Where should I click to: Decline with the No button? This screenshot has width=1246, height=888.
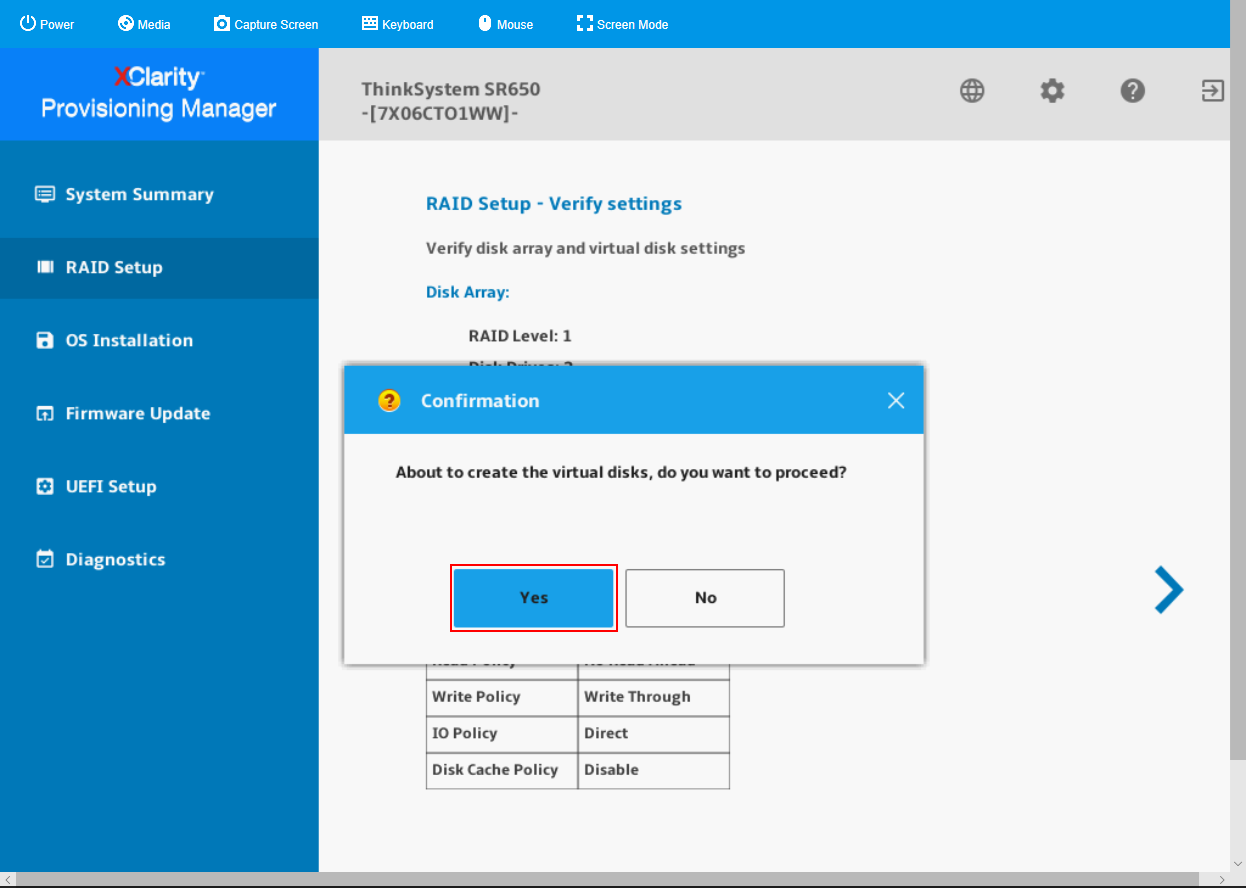pyautogui.click(x=705, y=598)
